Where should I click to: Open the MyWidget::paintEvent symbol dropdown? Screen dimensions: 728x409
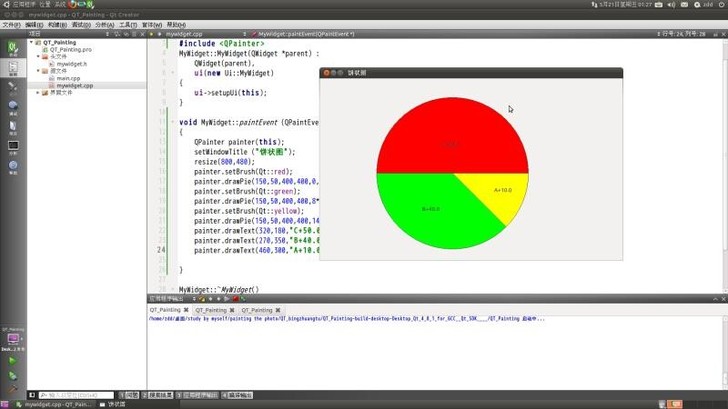pyautogui.click(x=306, y=34)
